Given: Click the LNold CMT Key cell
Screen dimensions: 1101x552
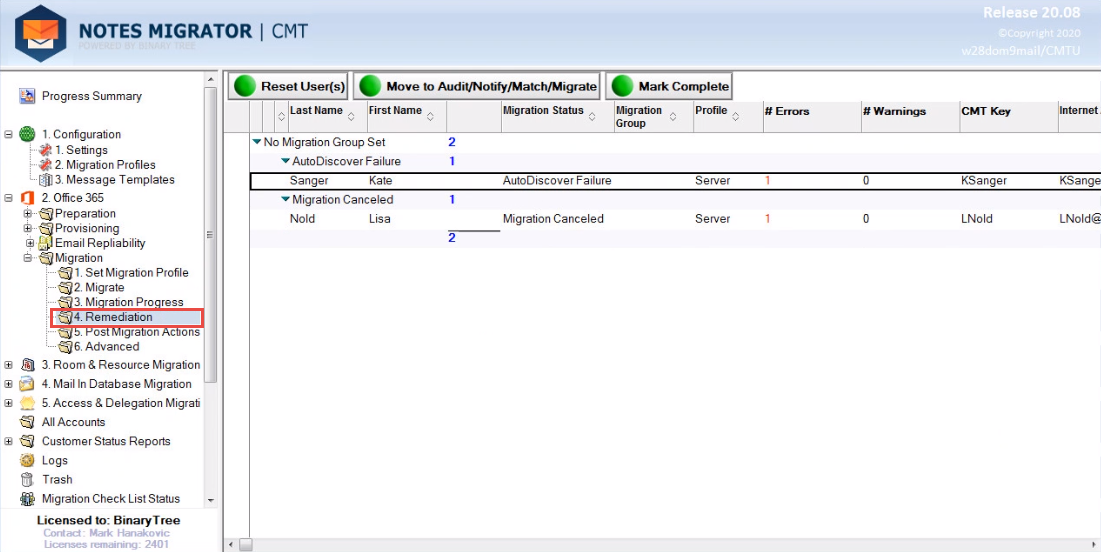Looking at the screenshot, I should 977,218.
